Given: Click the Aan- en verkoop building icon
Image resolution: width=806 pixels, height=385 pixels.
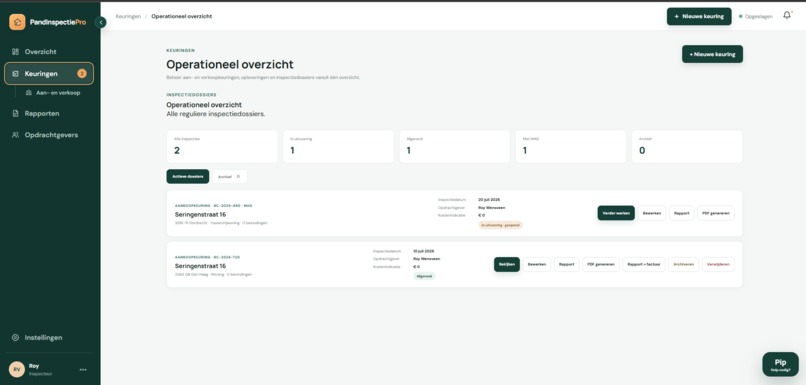Looking at the screenshot, I should tap(29, 93).
